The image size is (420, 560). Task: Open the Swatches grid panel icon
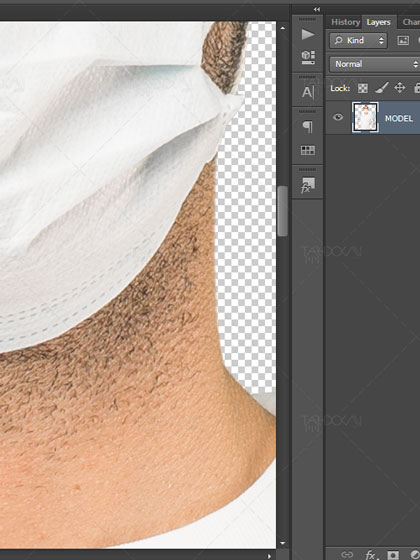click(x=308, y=150)
